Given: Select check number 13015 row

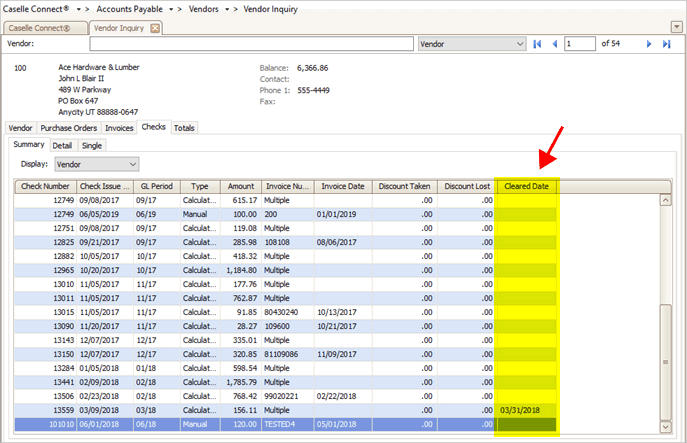Looking at the screenshot, I should tap(285, 312).
